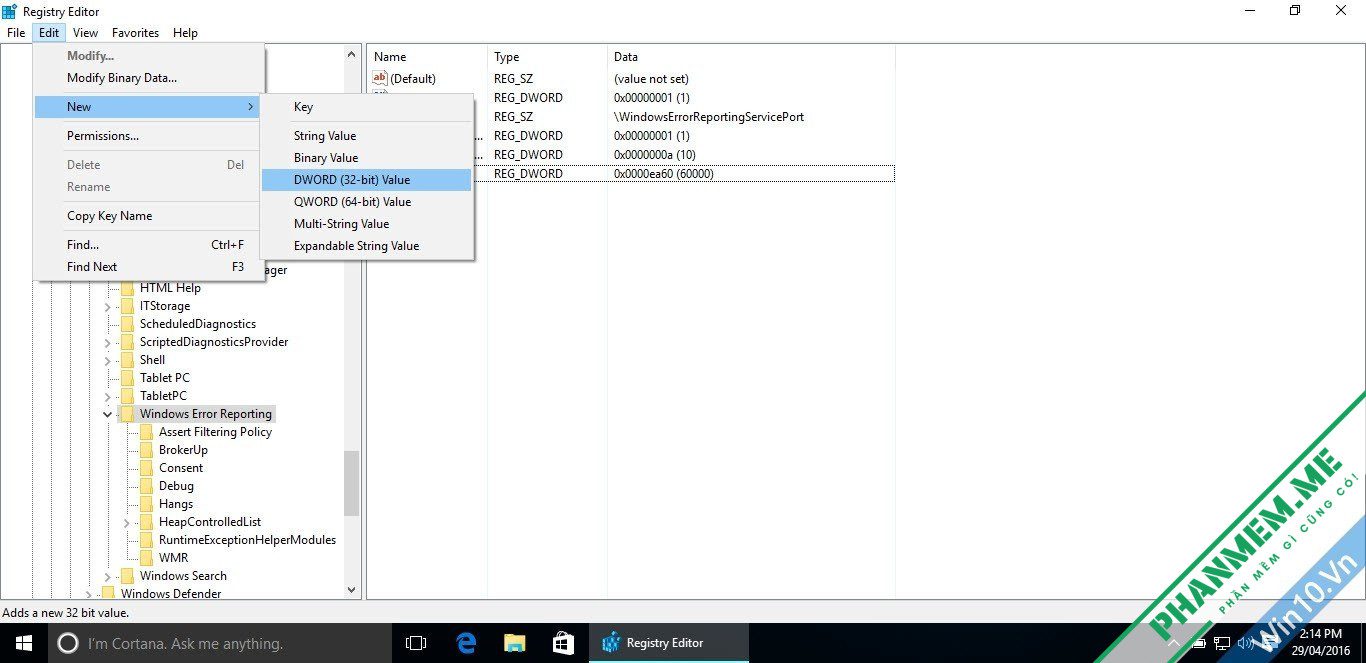Choose Key from the New submenu

coord(366,107)
